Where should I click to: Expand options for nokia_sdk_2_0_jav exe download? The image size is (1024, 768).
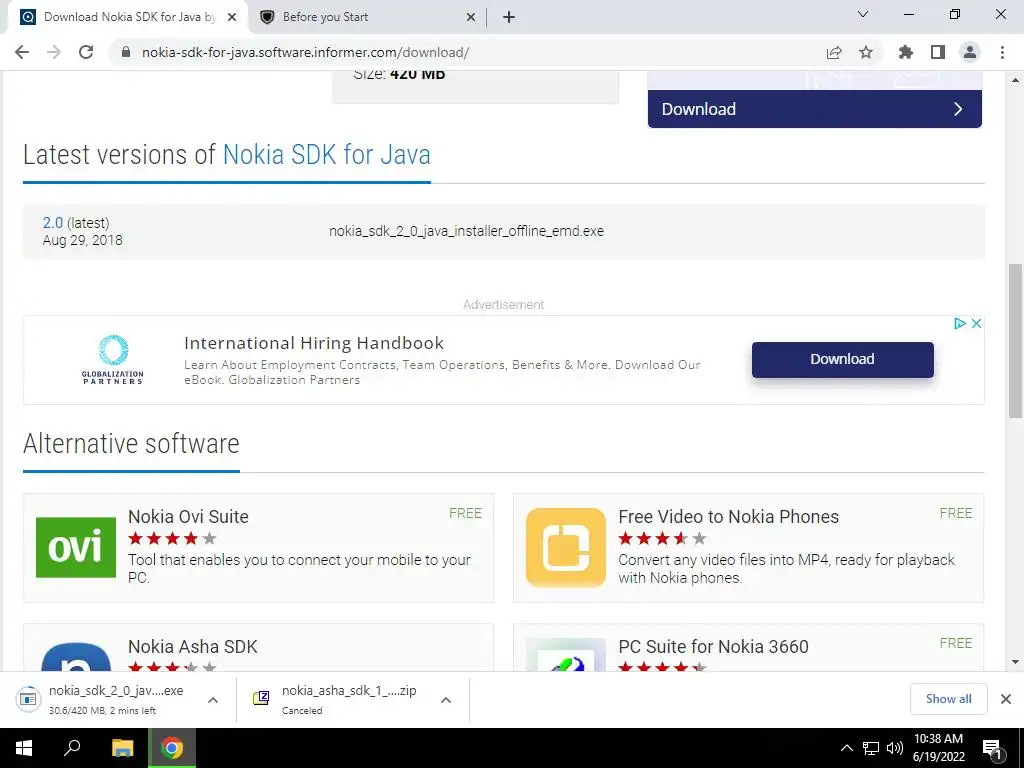[213, 700]
